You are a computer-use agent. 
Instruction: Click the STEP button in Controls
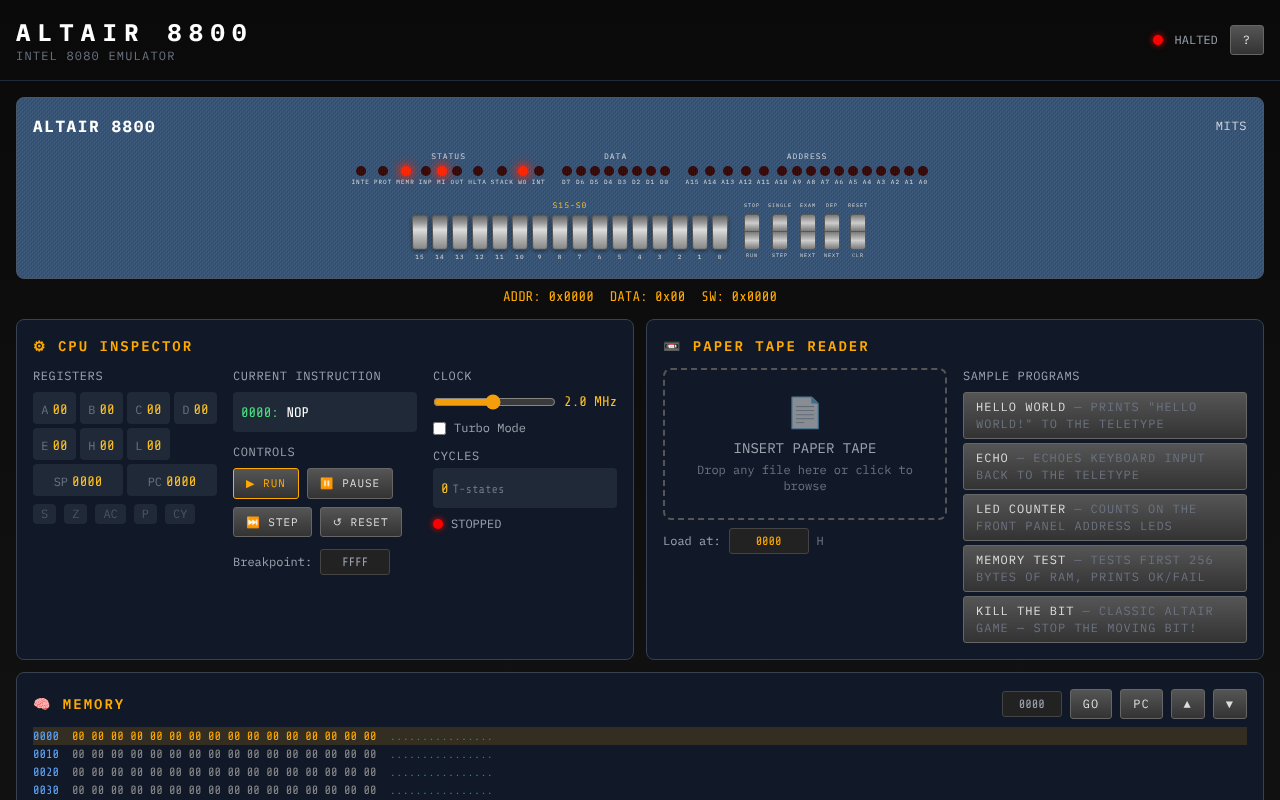click(272, 521)
